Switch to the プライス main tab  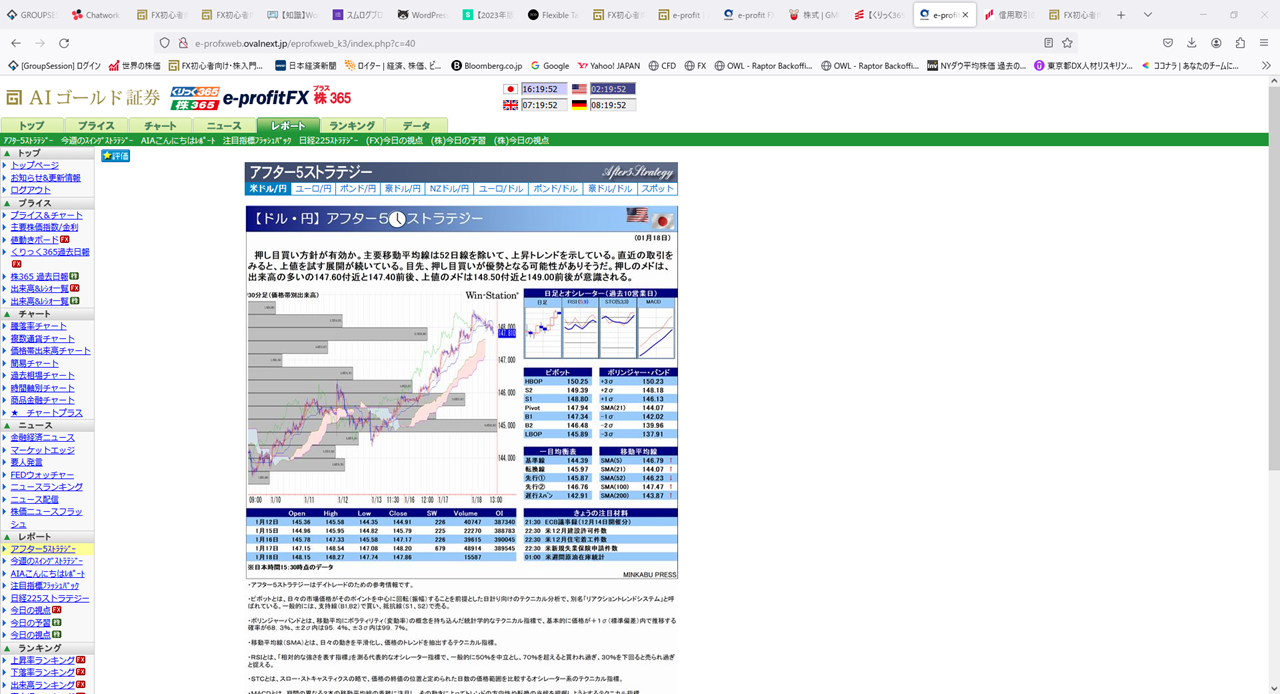[96, 126]
